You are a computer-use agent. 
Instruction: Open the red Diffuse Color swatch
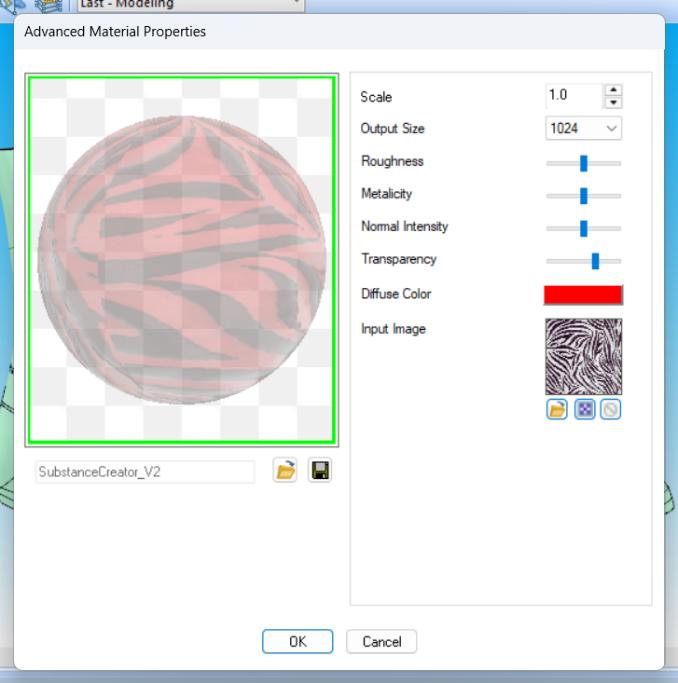point(584,295)
